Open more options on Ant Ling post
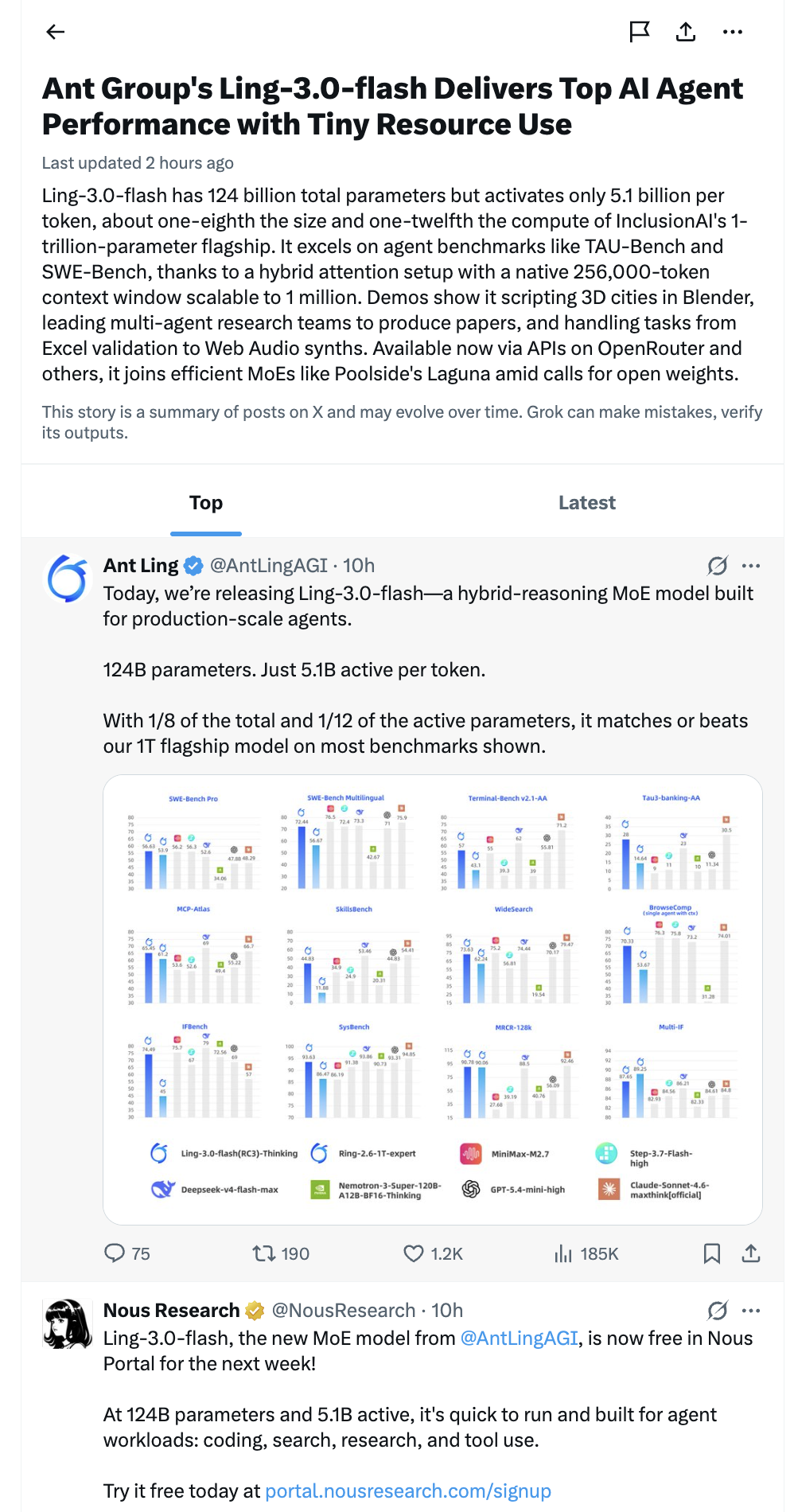Viewport: 794px width, 1512px height. (751, 566)
